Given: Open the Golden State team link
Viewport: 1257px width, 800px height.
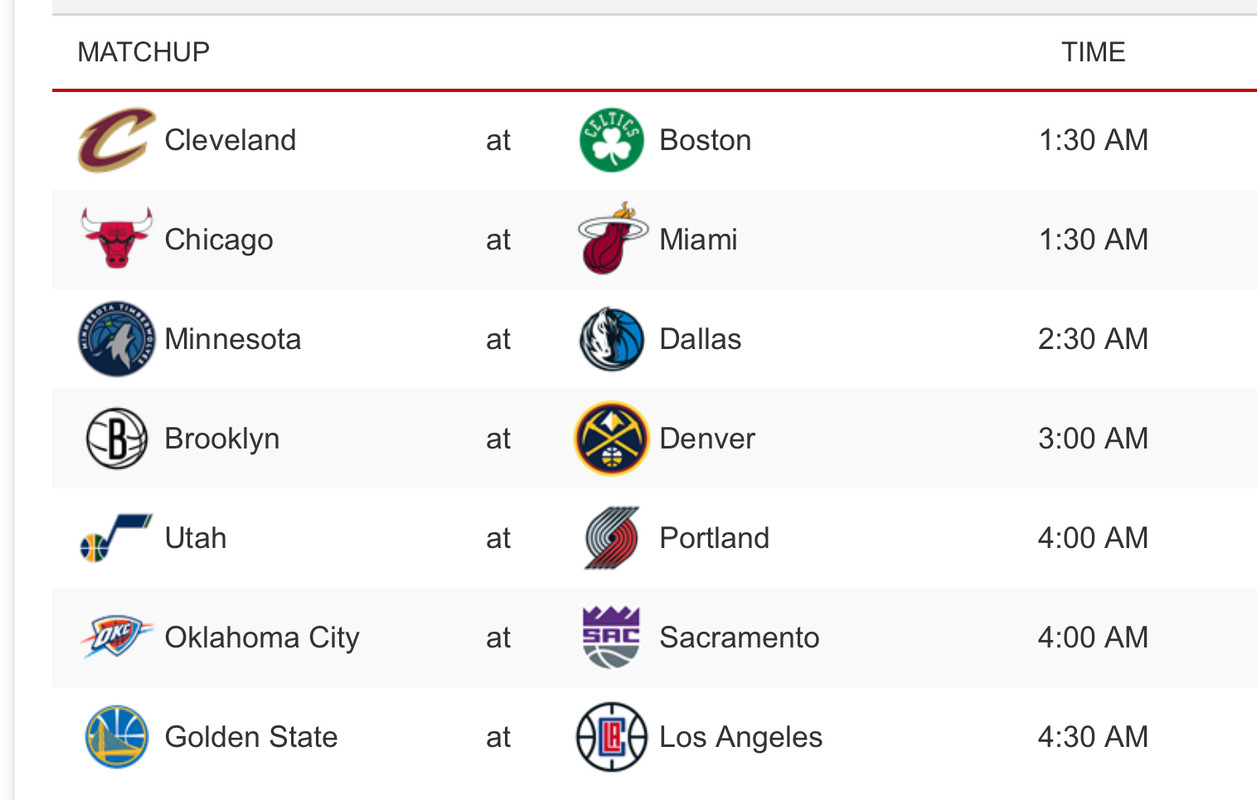Looking at the screenshot, I should [252, 737].
